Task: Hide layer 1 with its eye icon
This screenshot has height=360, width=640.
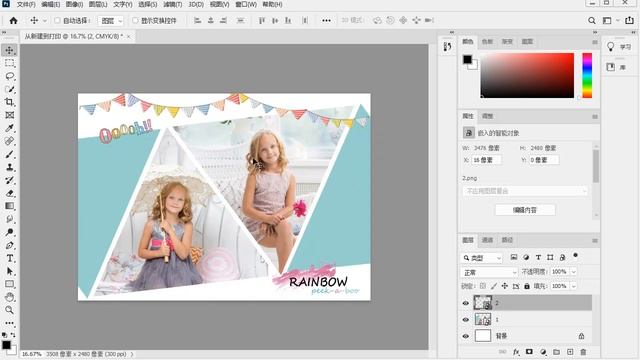Action: pyautogui.click(x=465, y=320)
